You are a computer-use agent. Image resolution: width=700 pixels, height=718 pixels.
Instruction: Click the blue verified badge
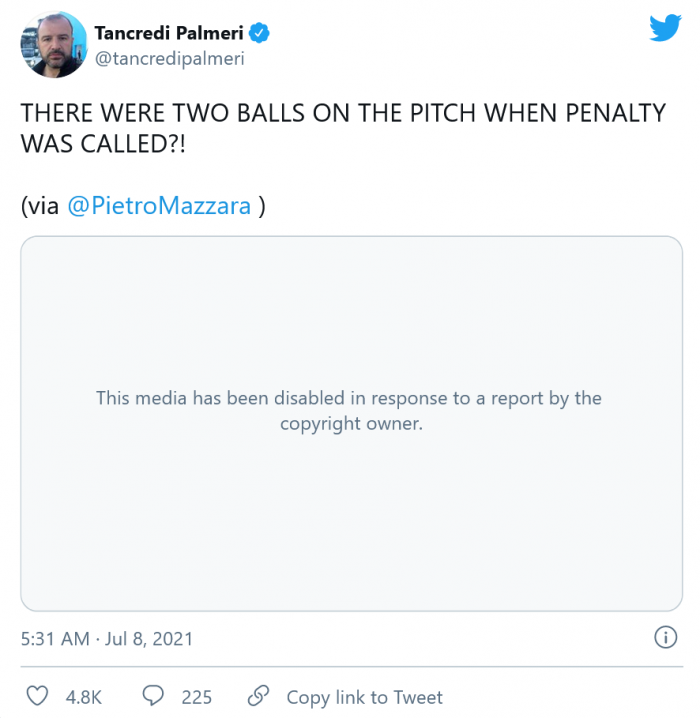259,33
